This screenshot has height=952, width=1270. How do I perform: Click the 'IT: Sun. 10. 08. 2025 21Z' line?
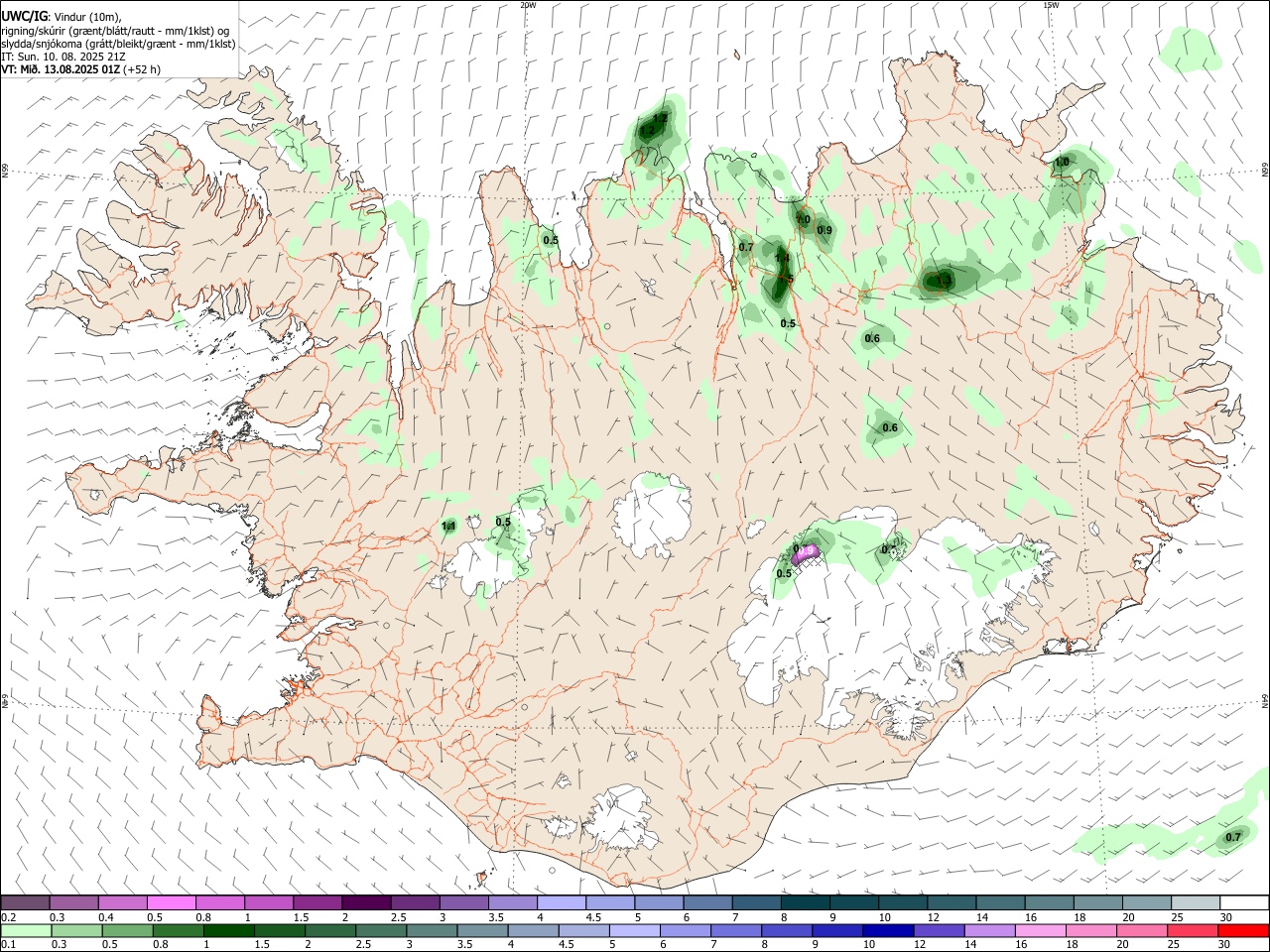coord(63,57)
